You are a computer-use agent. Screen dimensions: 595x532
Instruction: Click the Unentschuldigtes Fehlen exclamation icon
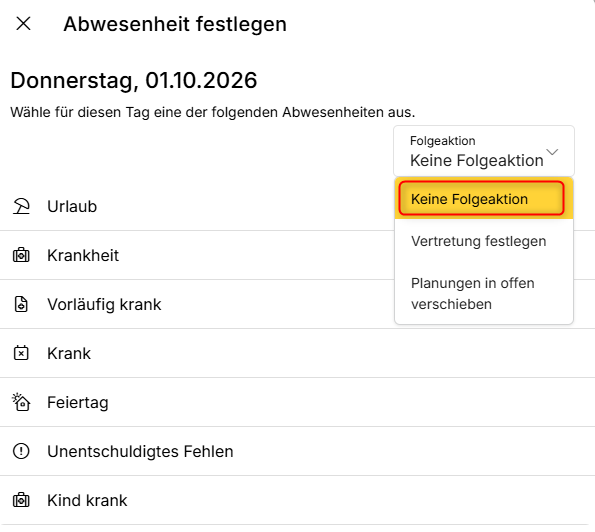coord(21,451)
